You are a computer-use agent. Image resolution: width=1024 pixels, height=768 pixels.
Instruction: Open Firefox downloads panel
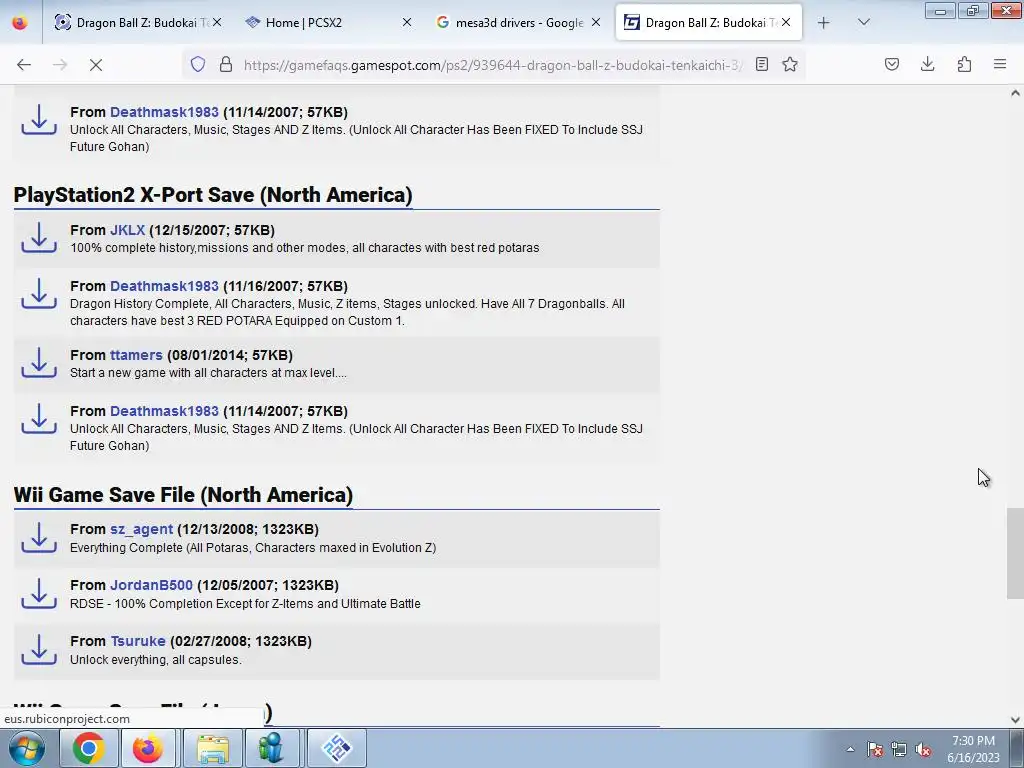pyautogui.click(x=927, y=64)
